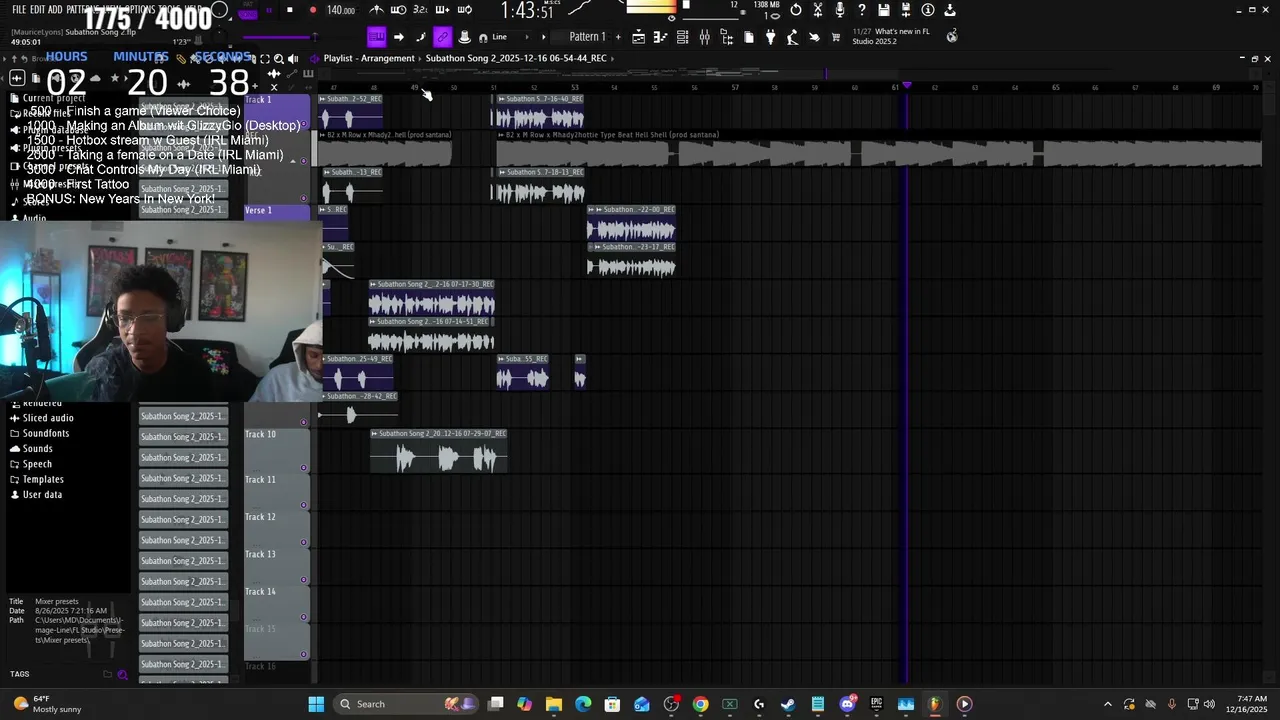Image resolution: width=1280 pixels, height=720 pixels.
Task: Click the scissors audio editor icon
Action: pyautogui.click(x=818, y=10)
